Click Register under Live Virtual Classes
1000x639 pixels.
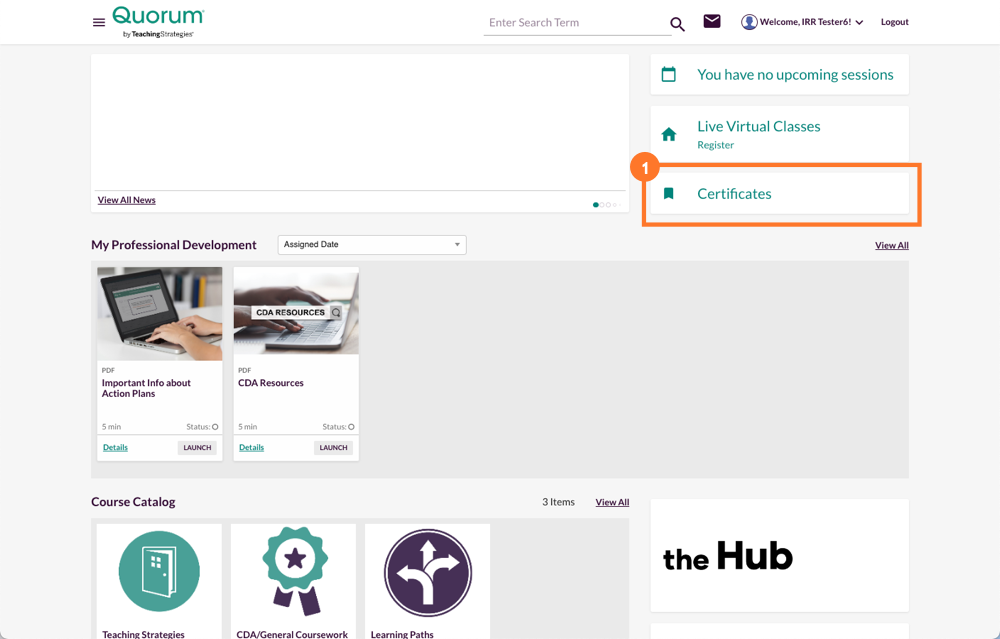pos(715,145)
